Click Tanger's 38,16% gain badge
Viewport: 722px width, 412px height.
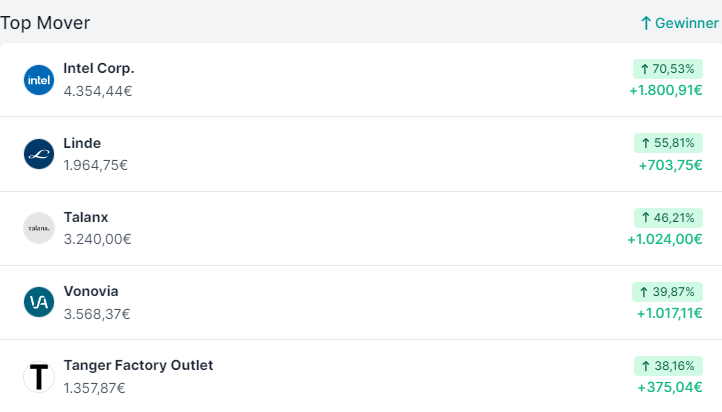coord(667,365)
